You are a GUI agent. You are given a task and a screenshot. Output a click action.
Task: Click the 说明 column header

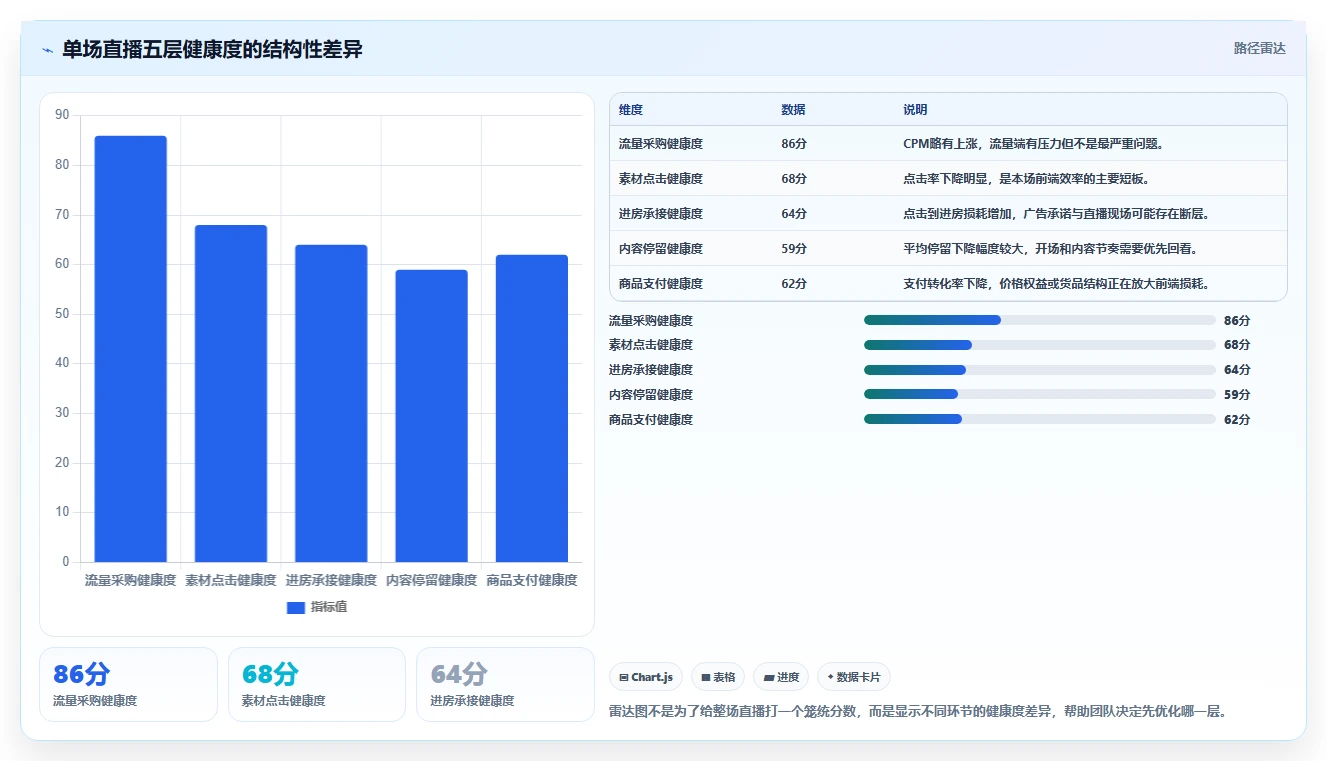click(x=915, y=110)
